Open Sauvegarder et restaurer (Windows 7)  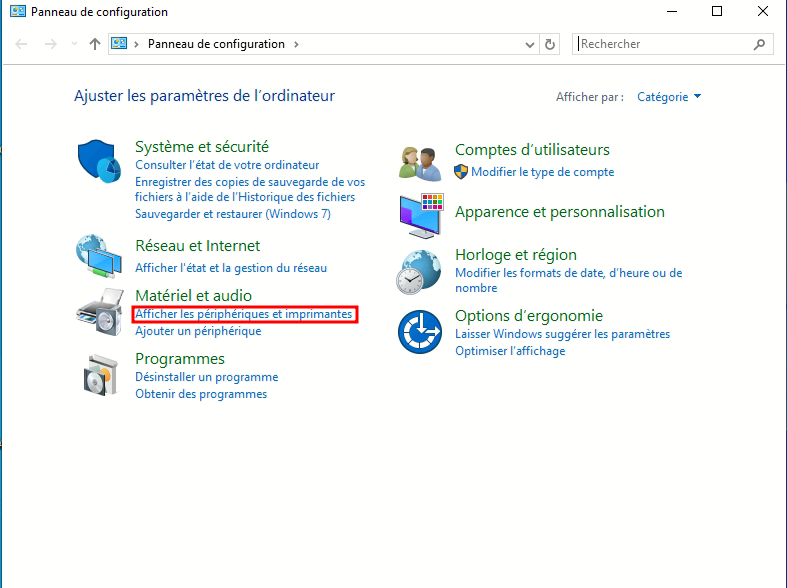(233, 214)
